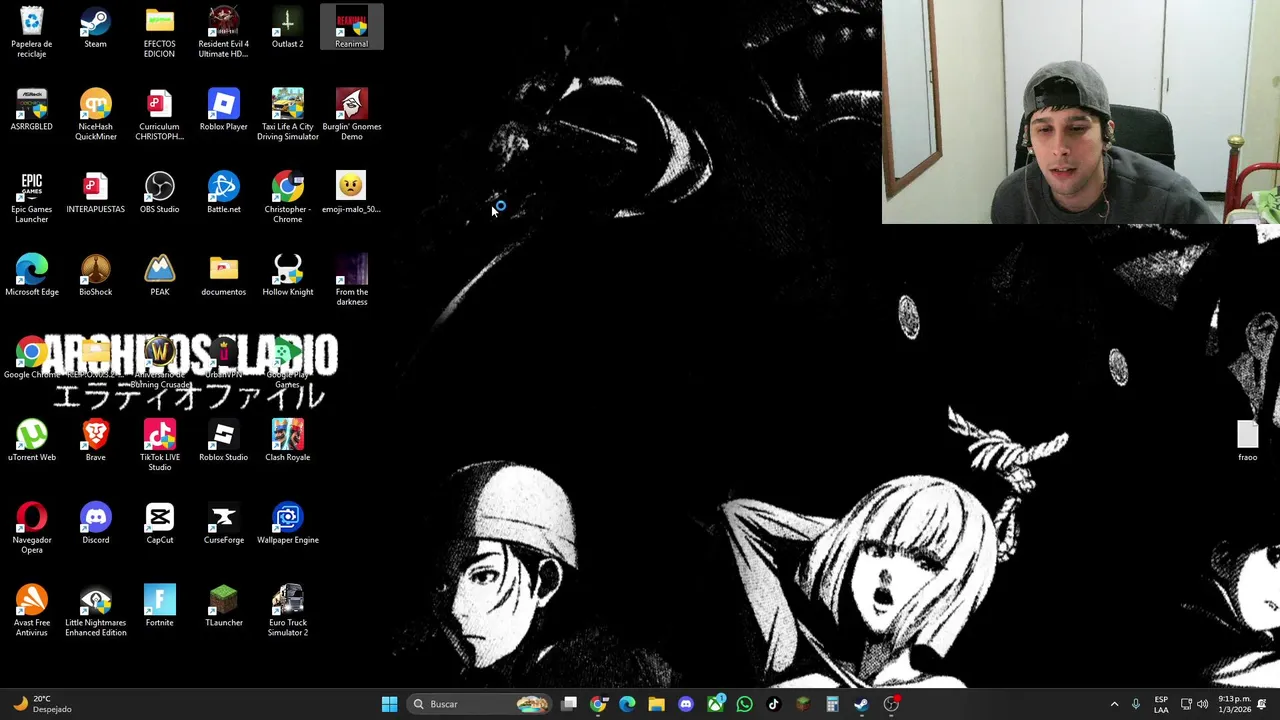Image resolution: width=1280 pixels, height=720 pixels.
Task: Select Navegador Opera shortcut
Action: (32, 529)
